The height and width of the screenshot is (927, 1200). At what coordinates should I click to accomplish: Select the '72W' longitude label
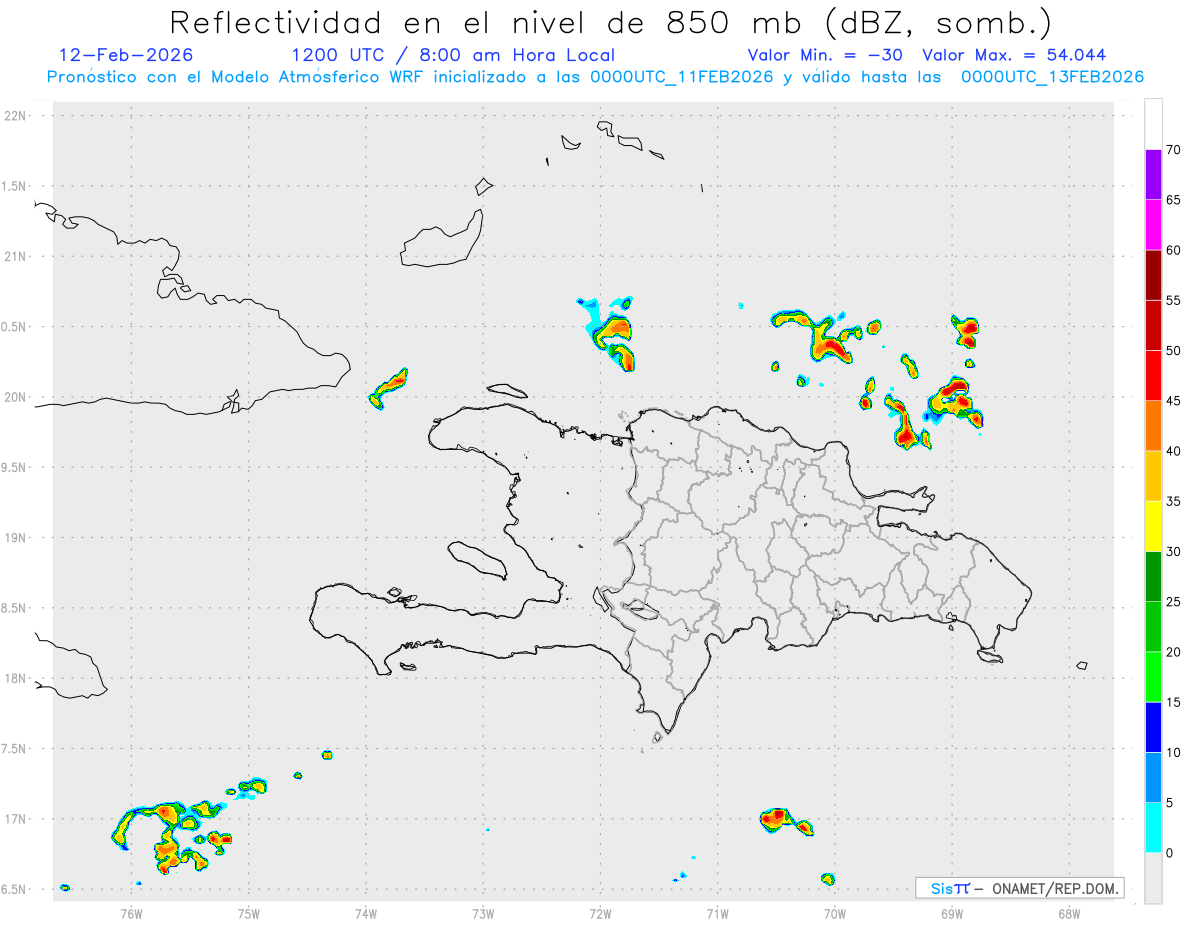(x=600, y=913)
